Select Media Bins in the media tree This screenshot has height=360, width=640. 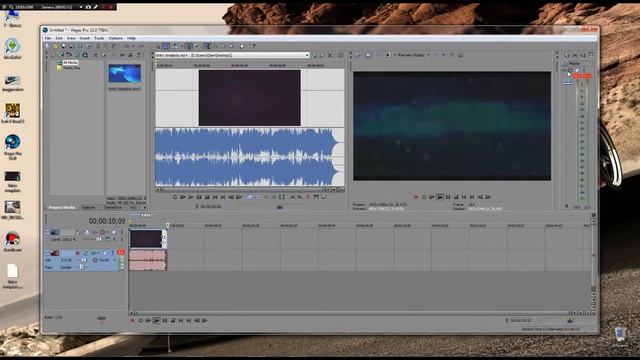[72, 68]
